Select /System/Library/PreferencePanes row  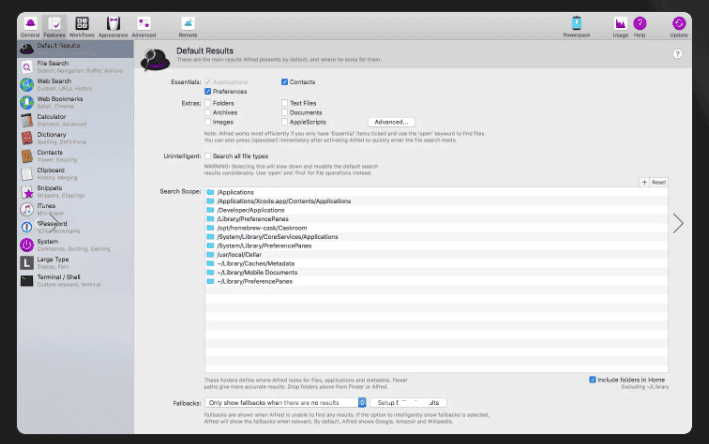pos(436,246)
